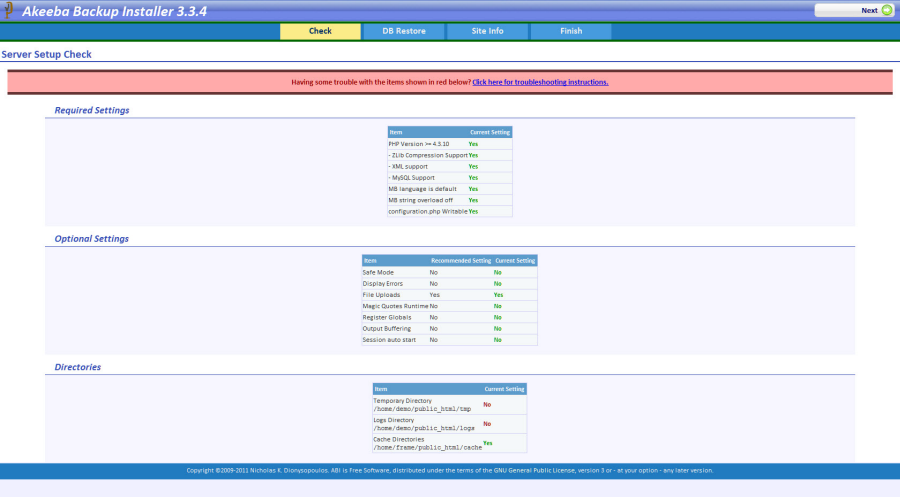This screenshot has width=900, height=497.
Task: Select the 'PHP Version >= 4.3.10' row label
Action: 418,144
